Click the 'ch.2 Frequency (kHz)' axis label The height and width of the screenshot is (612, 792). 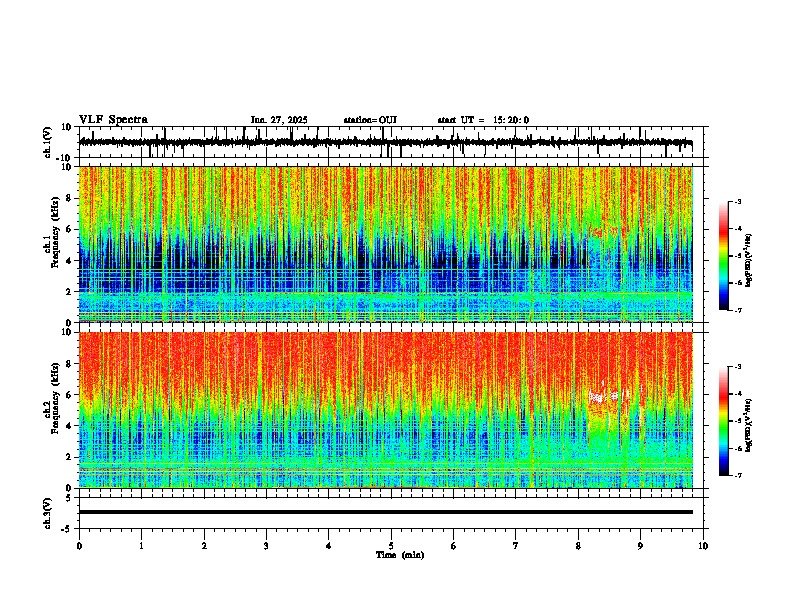51,398
